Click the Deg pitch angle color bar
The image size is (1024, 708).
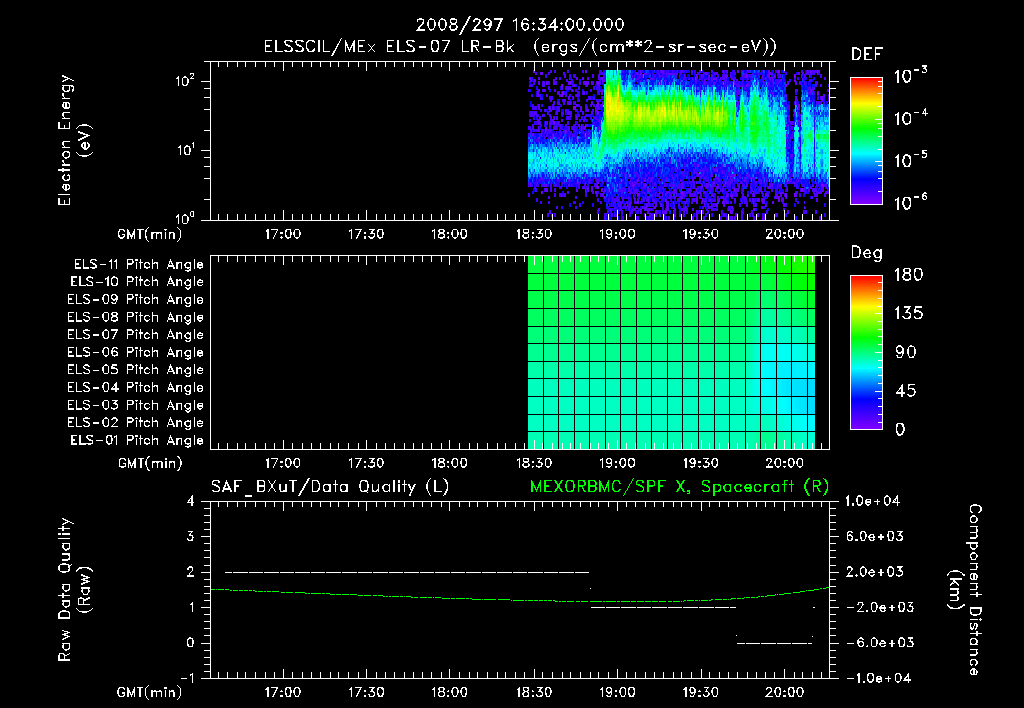(866, 352)
